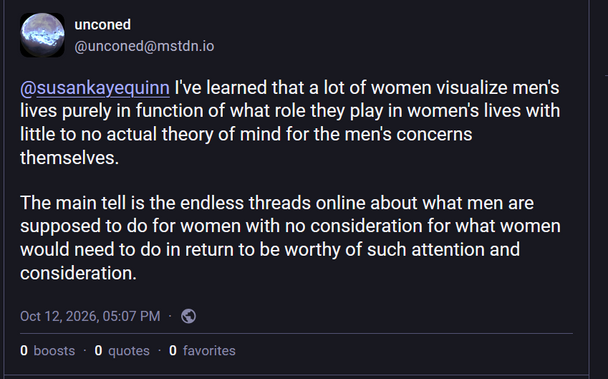Image resolution: width=608 pixels, height=379 pixels.
Task: Click the paragraph starting 'I've learned that'
Action: click(x=290, y=123)
